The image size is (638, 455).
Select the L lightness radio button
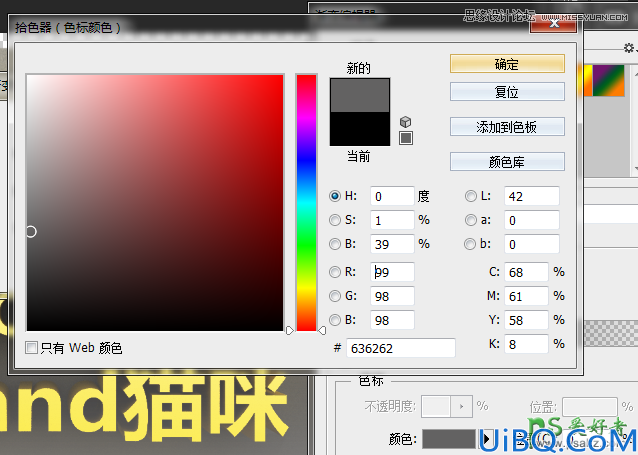(x=470, y=196)
